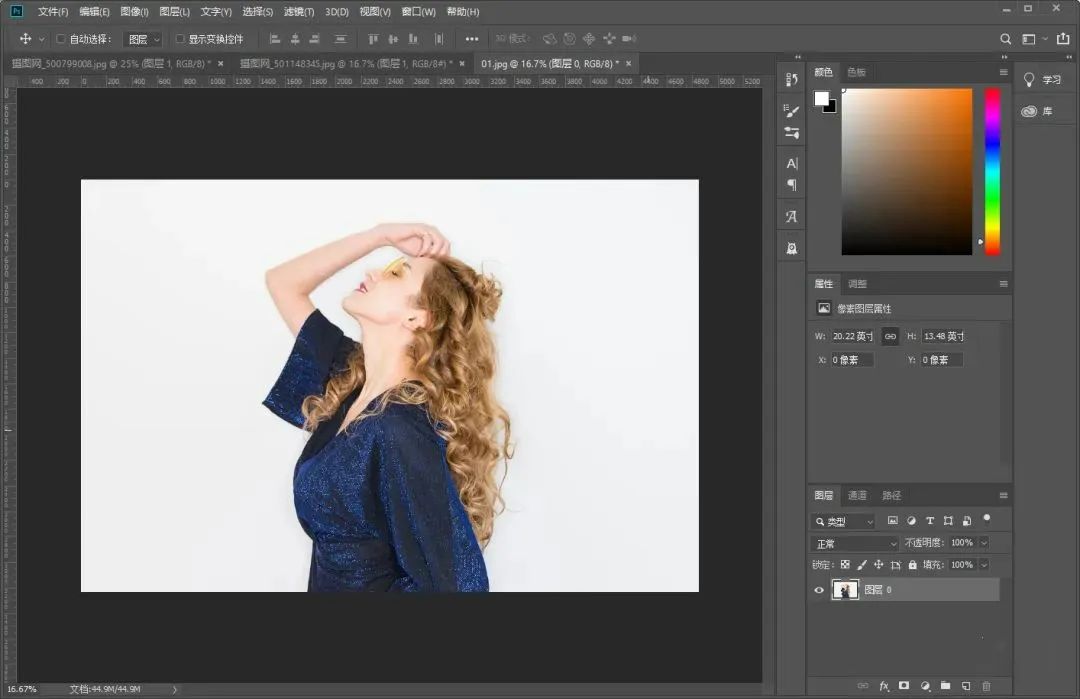
Task: Open the 滤镜(T) menu
Action: click(298, 12)
